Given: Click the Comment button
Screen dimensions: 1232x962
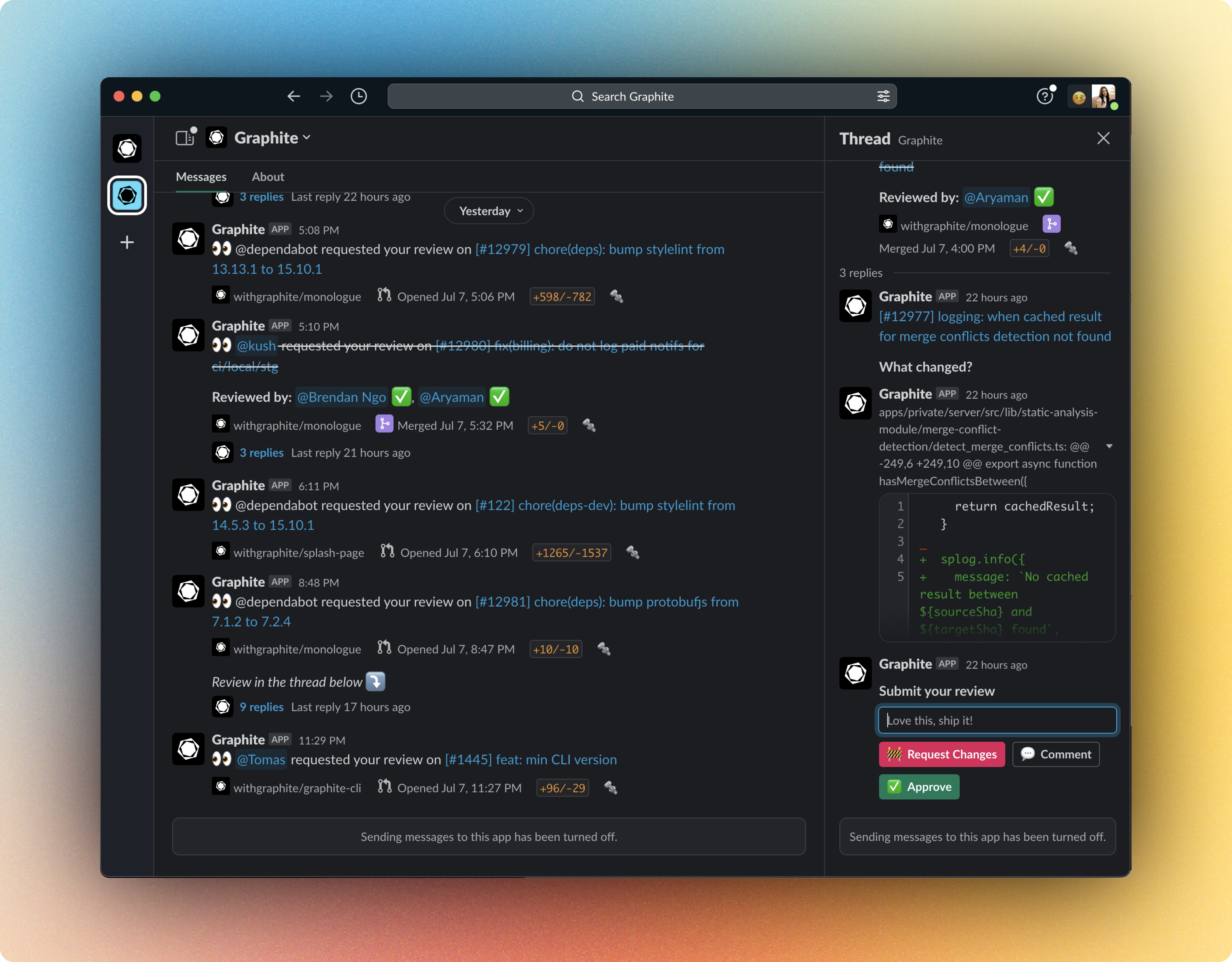Looking at the screenshot, I should click(x=1056, y=754).
